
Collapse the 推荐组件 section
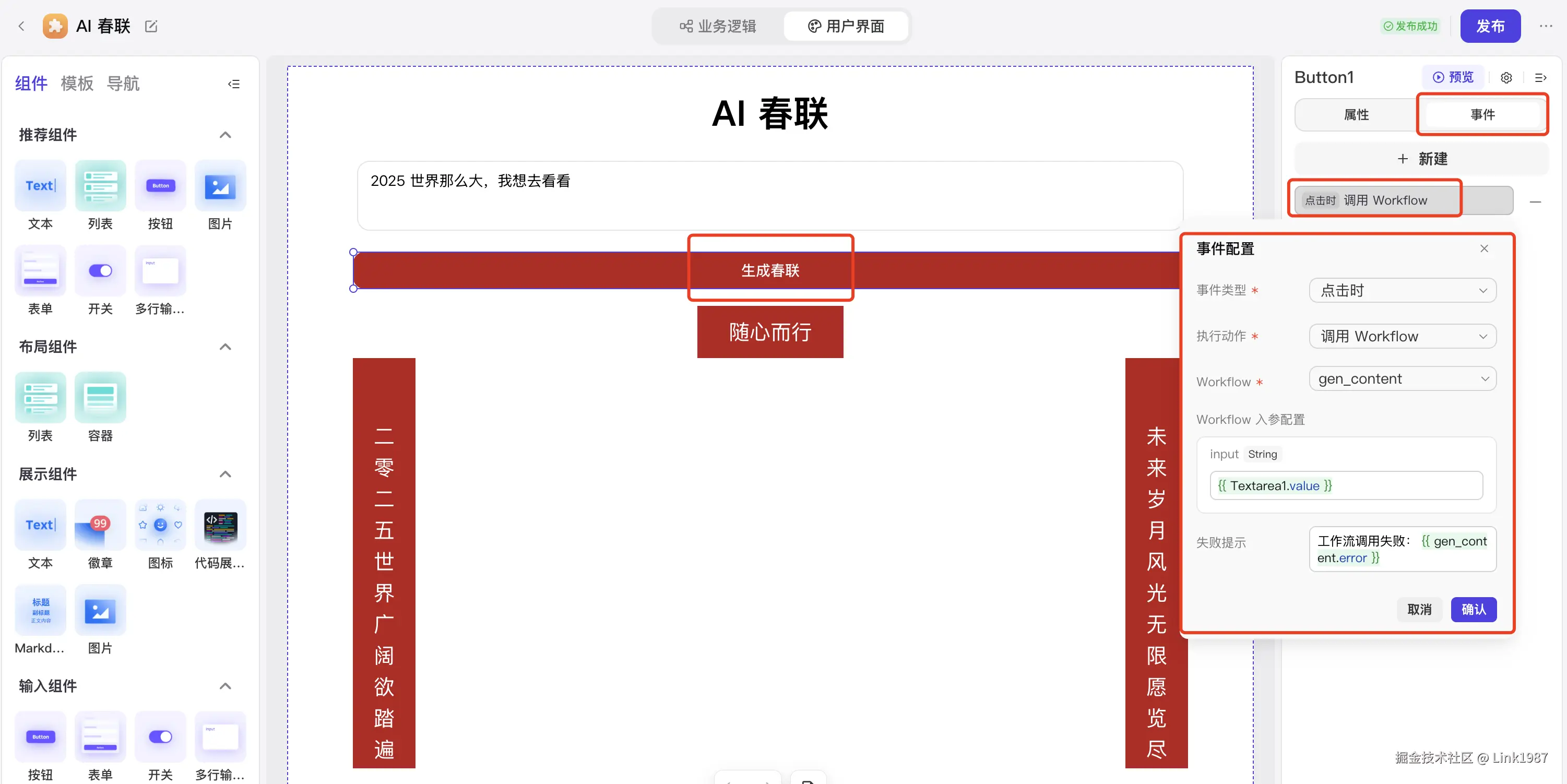point(225,135)
